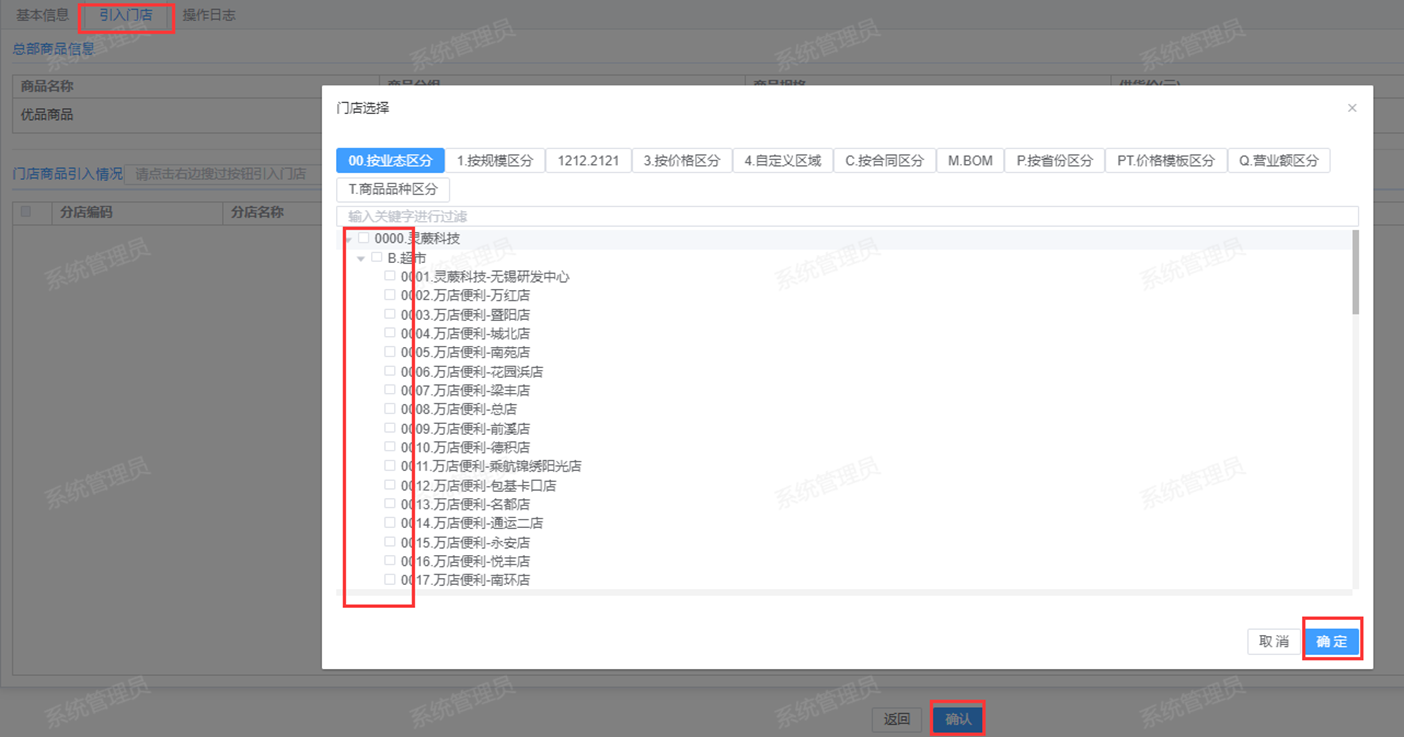Click the 确认 button at page bottom

point(958,719)
